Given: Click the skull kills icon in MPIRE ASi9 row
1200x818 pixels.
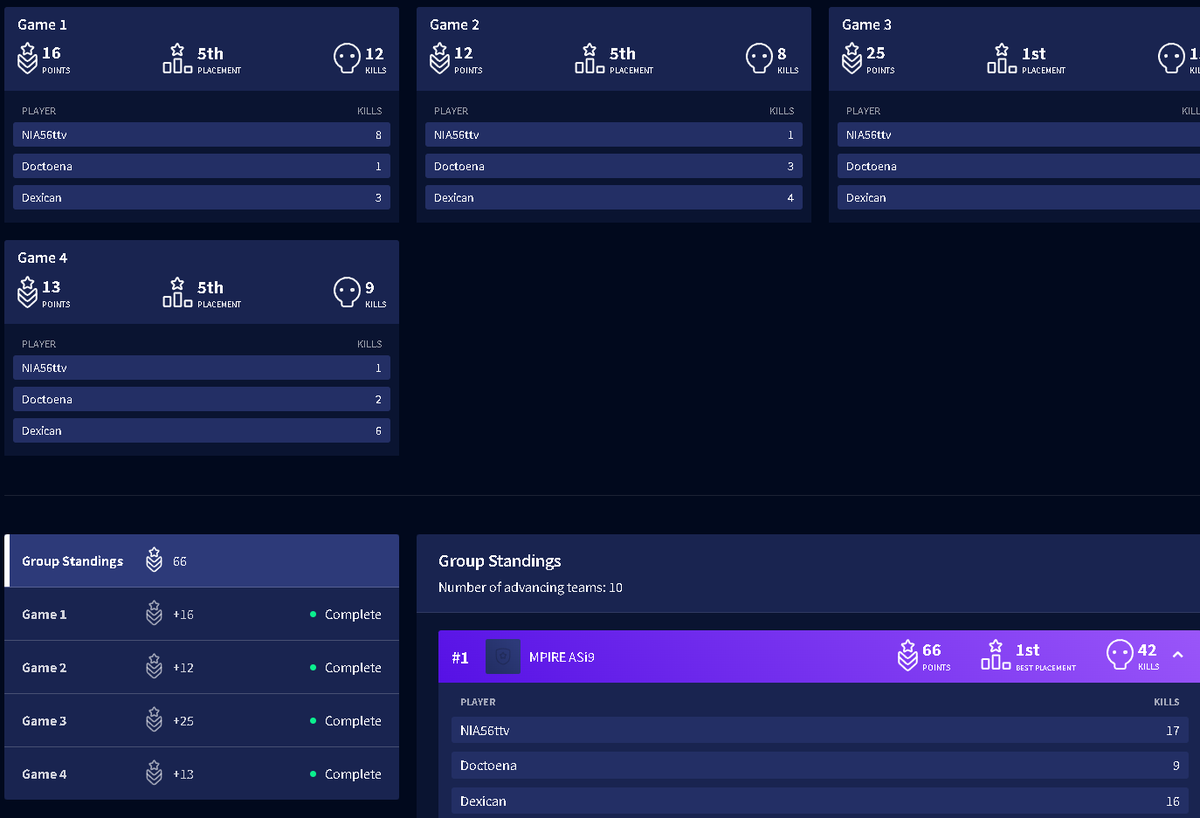Looking at the screenshot, I should 1120,656.
